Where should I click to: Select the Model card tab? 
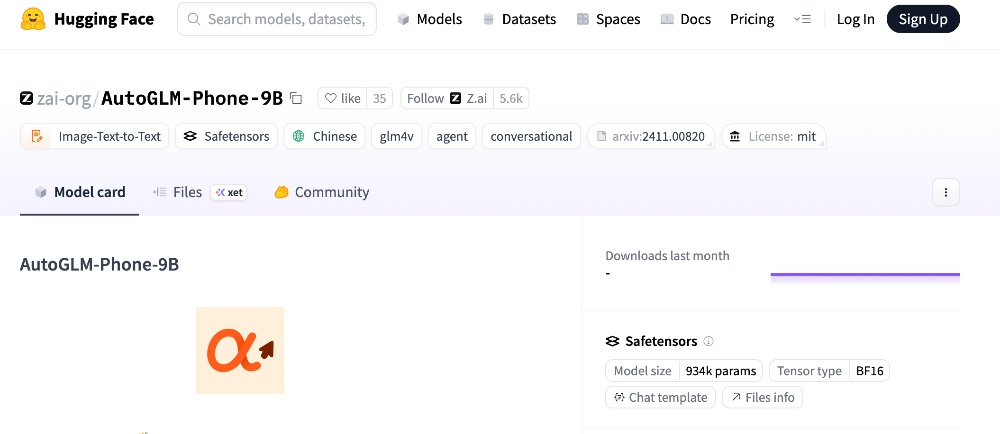[x=80, y=192]
